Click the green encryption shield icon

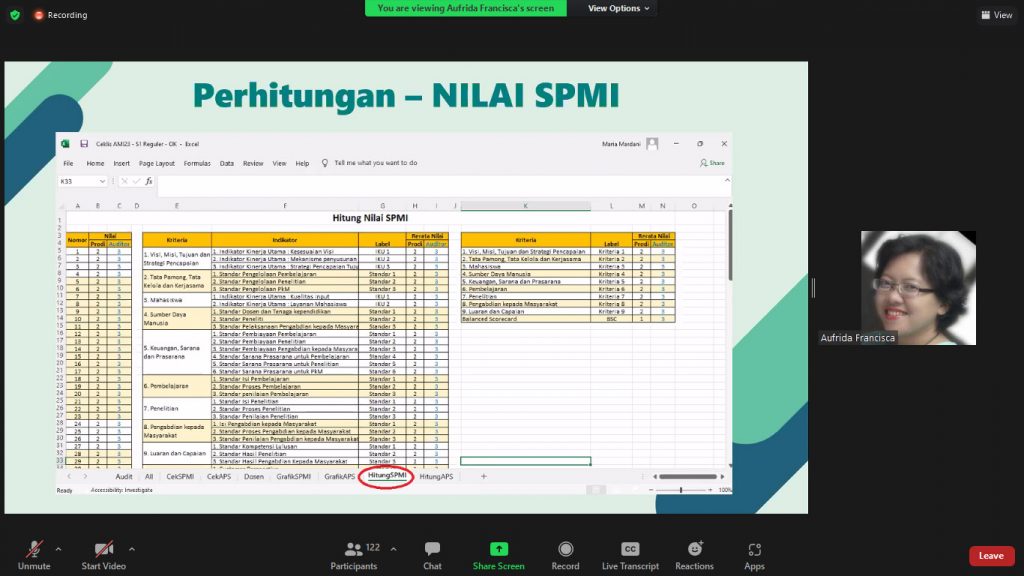click(x=15, y=15)
